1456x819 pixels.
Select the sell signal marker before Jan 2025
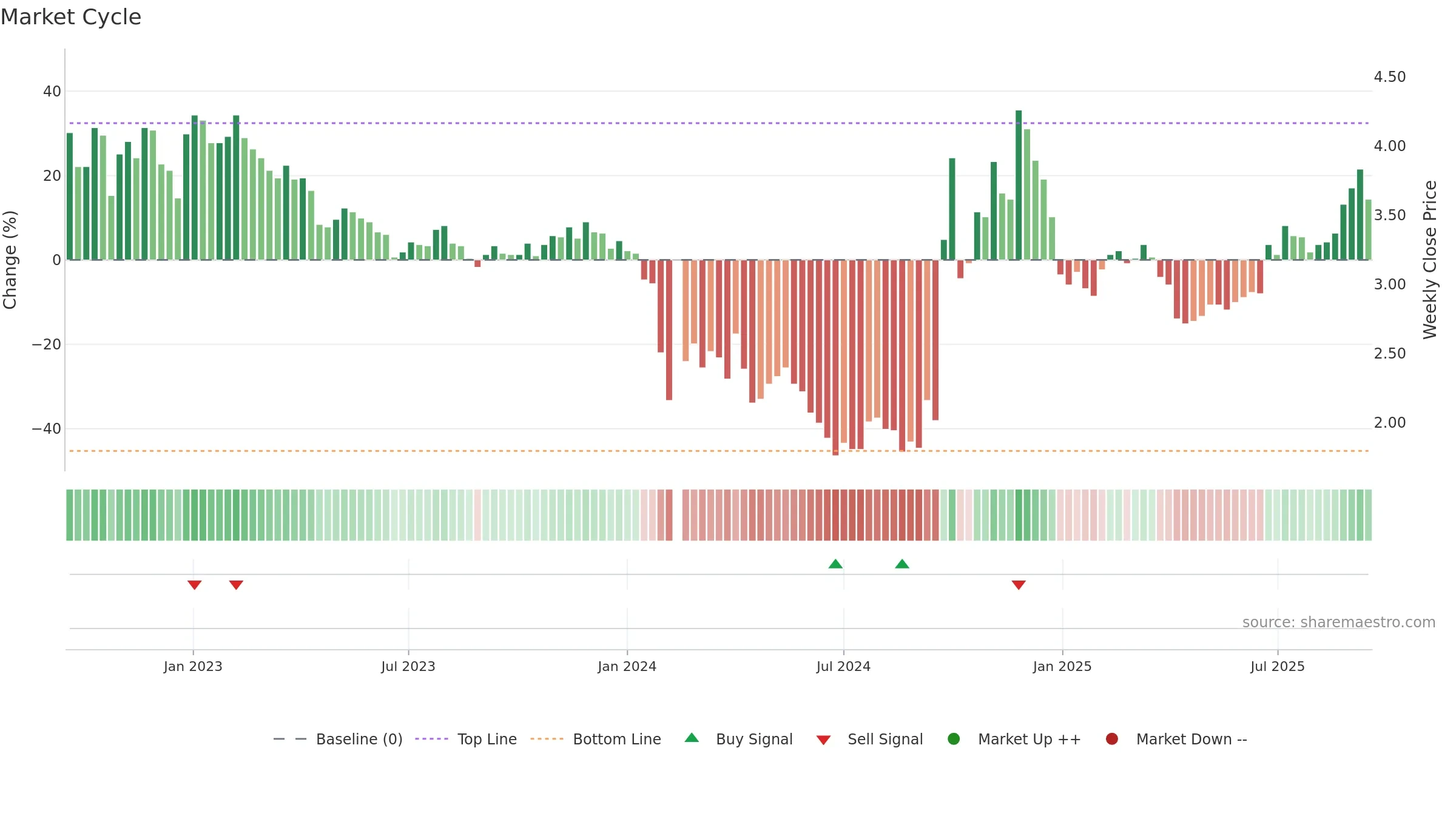coord(1019,585)
